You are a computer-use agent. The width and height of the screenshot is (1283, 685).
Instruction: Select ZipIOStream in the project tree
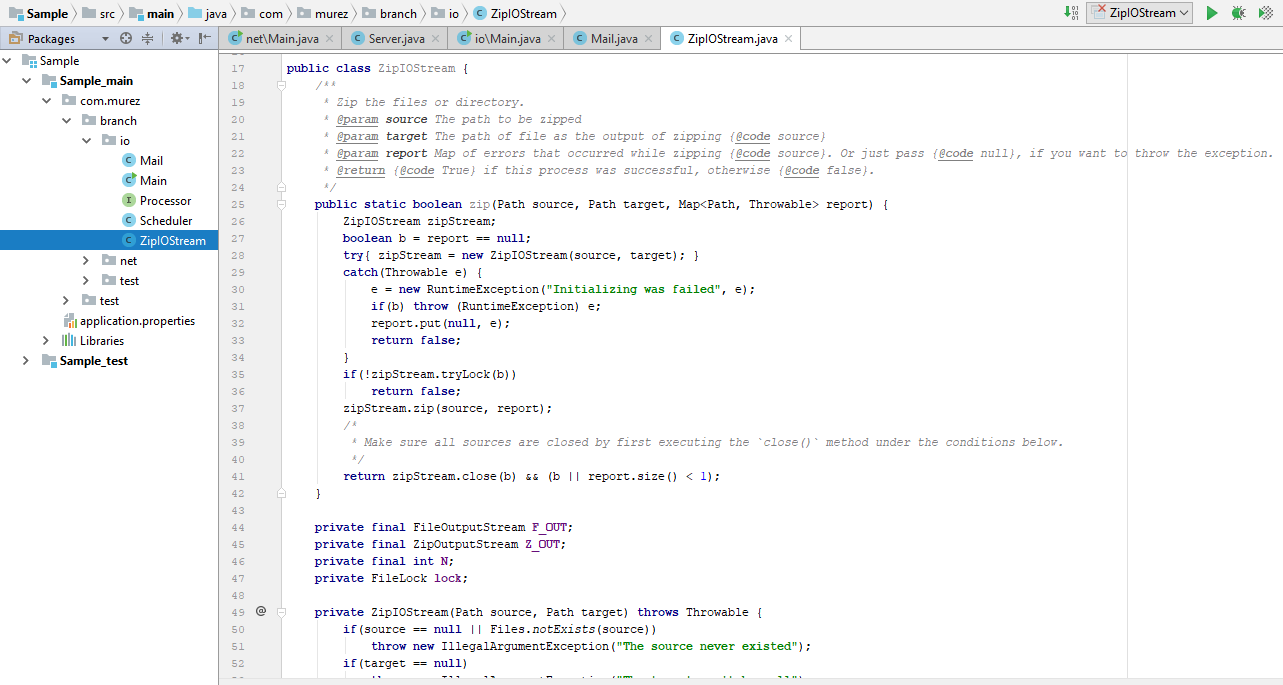[x=109, y=241]
